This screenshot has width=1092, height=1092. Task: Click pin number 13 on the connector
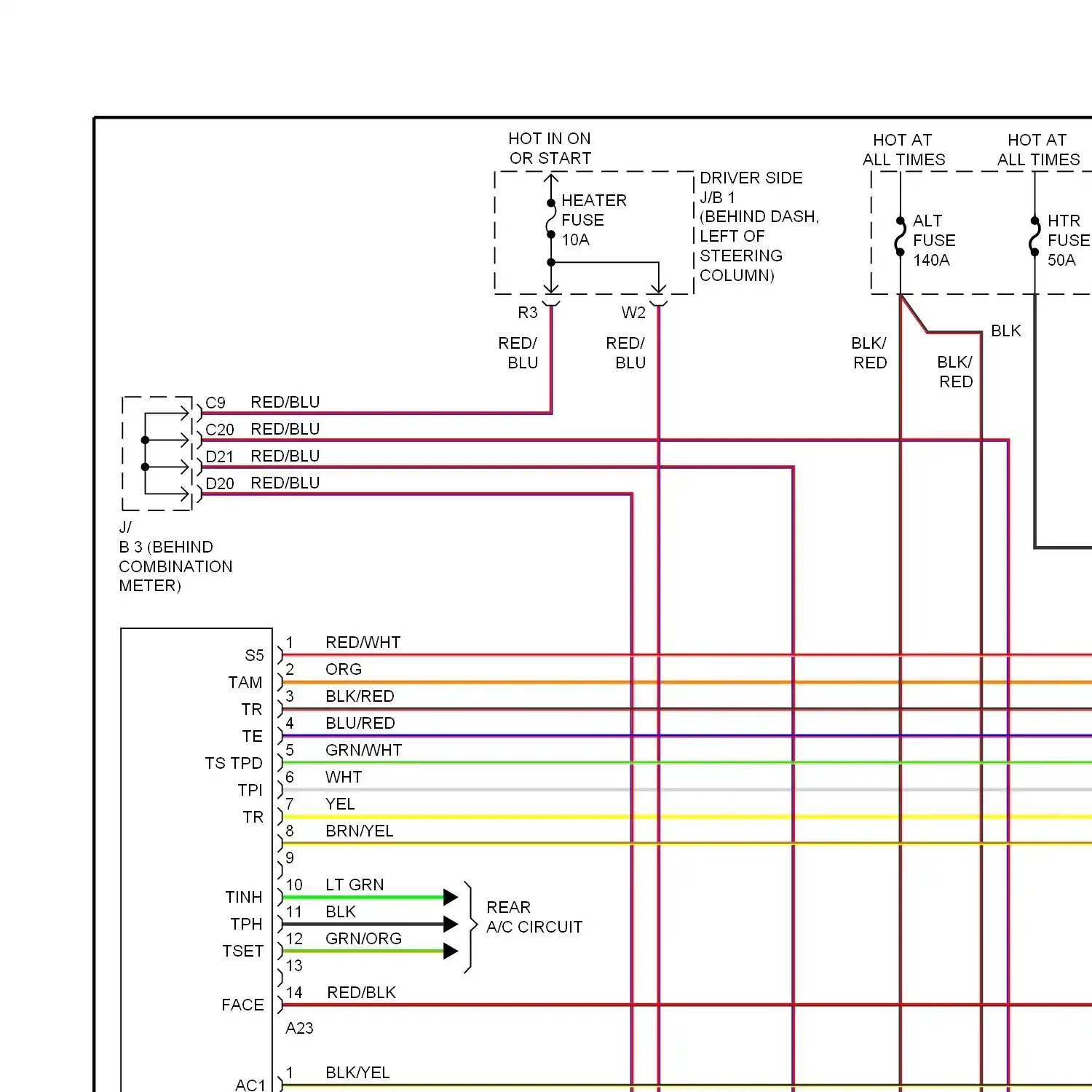pos(294,965)
